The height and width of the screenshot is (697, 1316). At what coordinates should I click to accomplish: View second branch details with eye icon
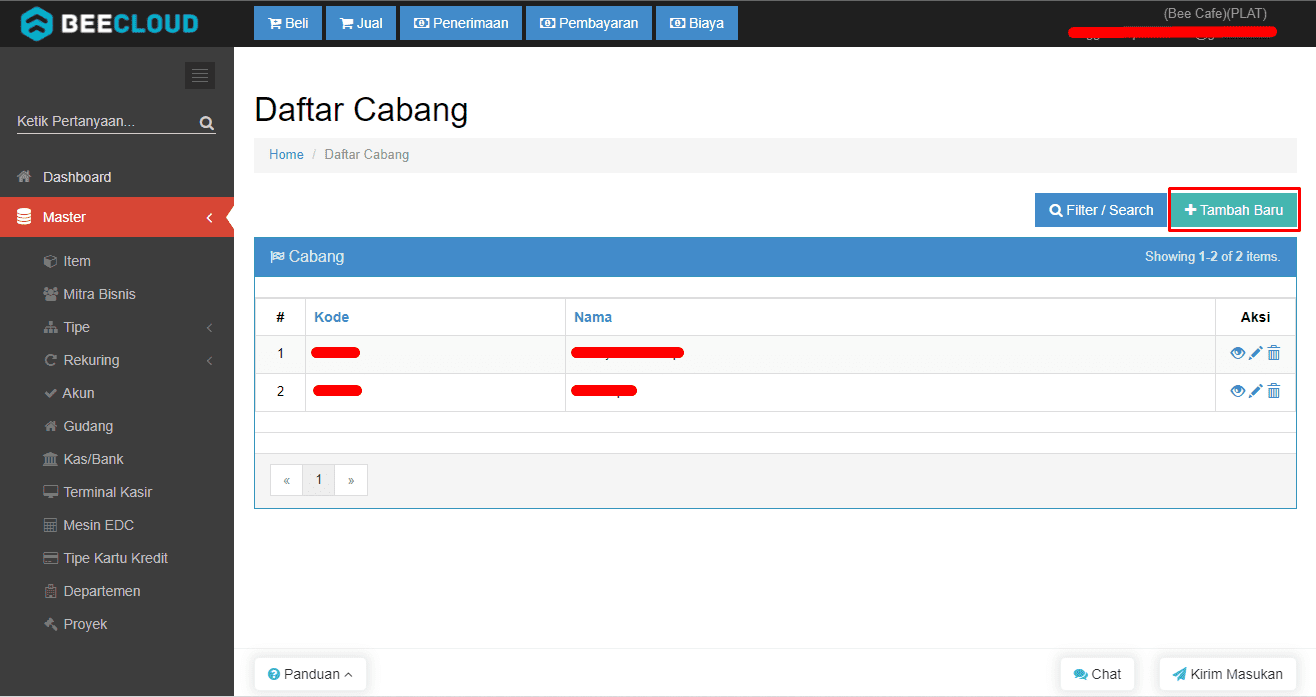coord(1238,391)
